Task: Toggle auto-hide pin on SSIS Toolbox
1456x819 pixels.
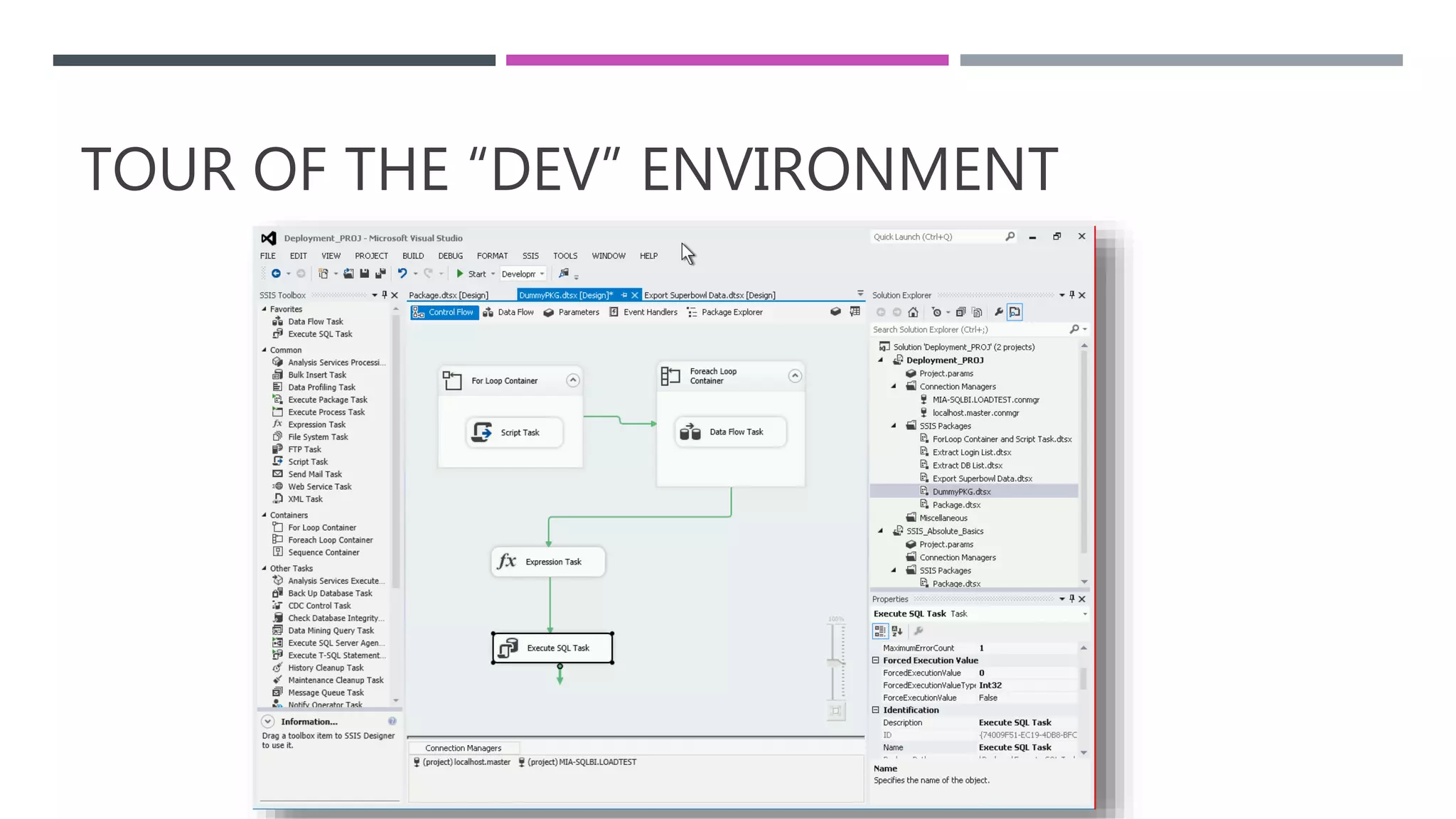Action: coord(385,295)
